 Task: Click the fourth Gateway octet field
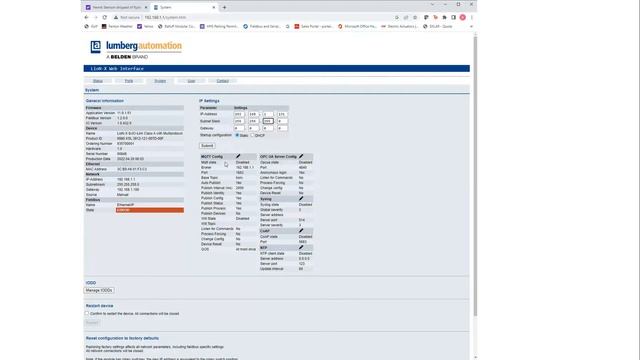coord(282,128)
